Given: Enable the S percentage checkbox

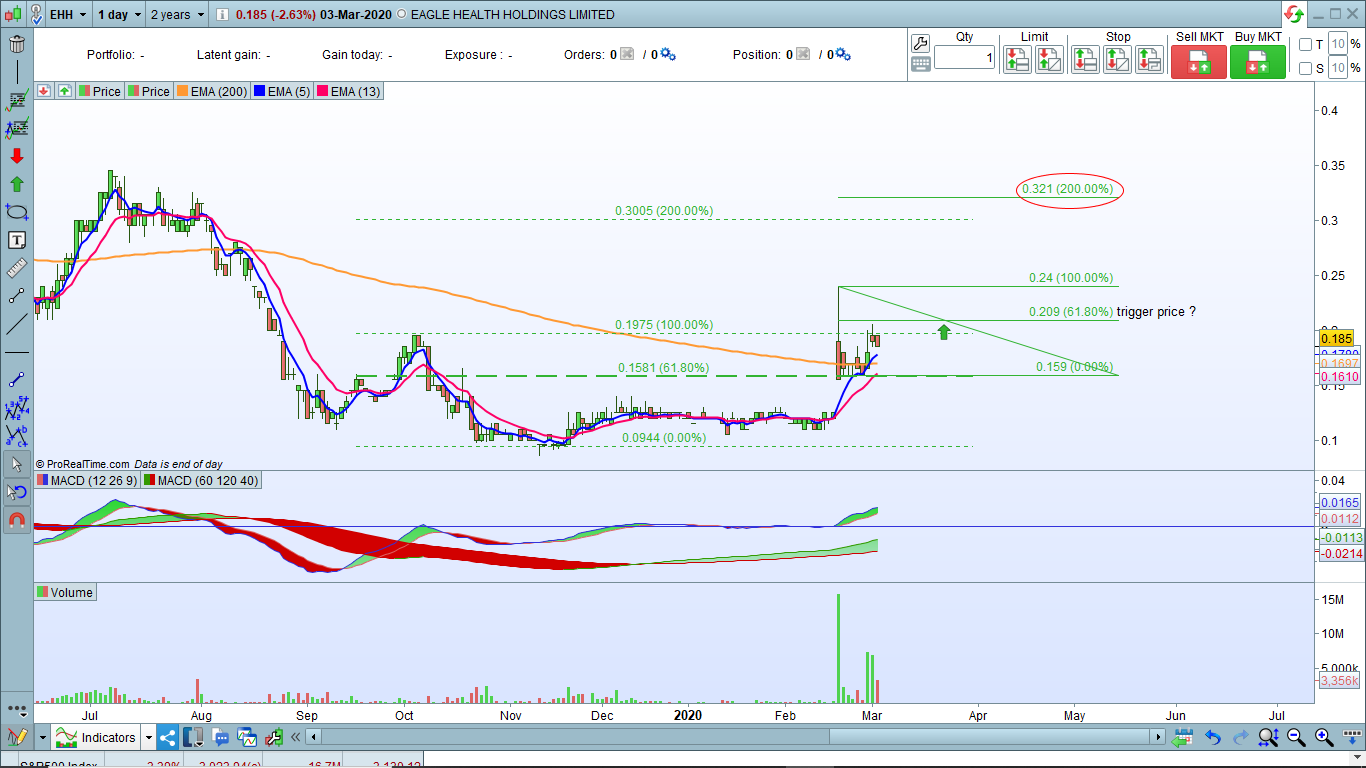Looking at the screenshot, I should [1306, 69].
